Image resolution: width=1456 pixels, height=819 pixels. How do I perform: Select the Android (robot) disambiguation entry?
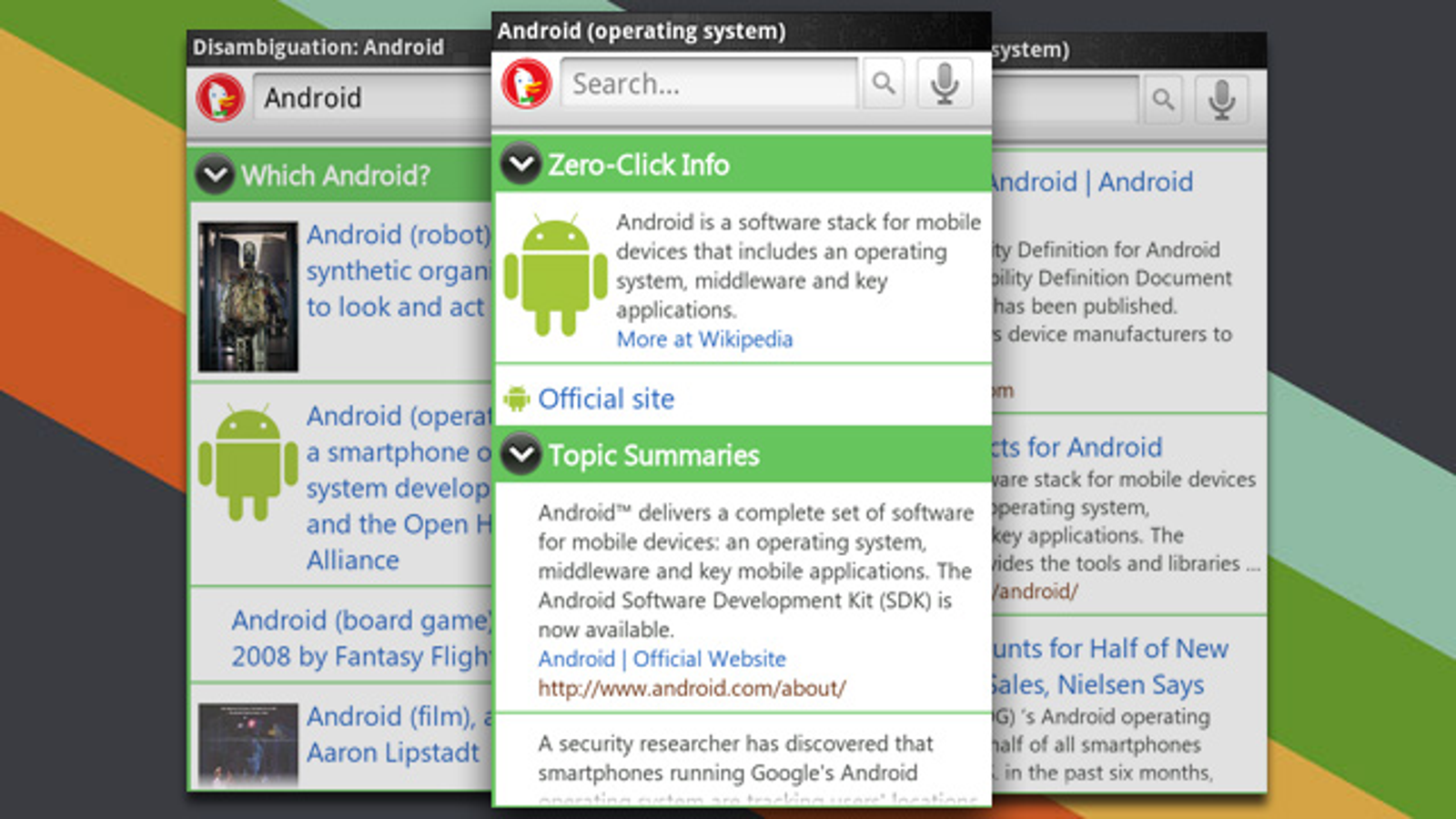pyautogui.click(x=399, y=270)
